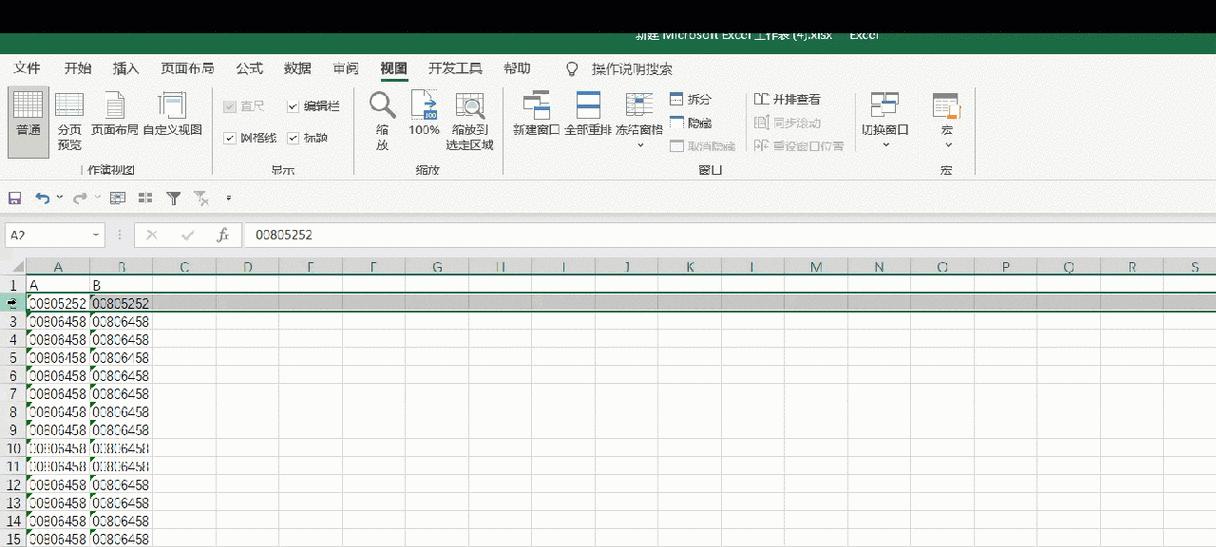This screenshot has width=1216, height=547.
Task: Undo with the quick access arrow
Action: [x=42, y=198]
